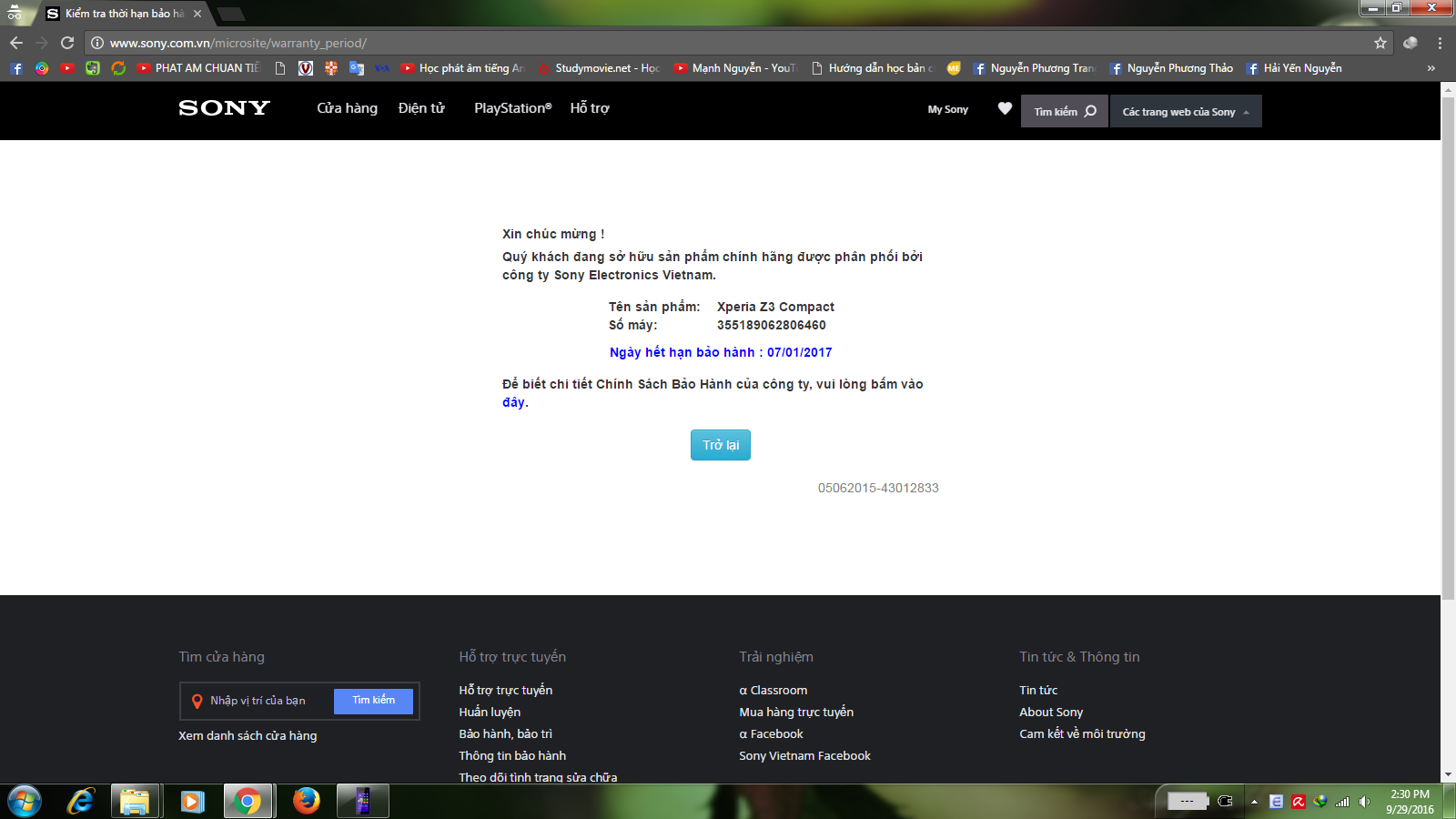The width and height of the screenshot is (1456, 819).
Task: Close the Kiểm tra thời hạn bảo hành tab
Action: [197, 14]
